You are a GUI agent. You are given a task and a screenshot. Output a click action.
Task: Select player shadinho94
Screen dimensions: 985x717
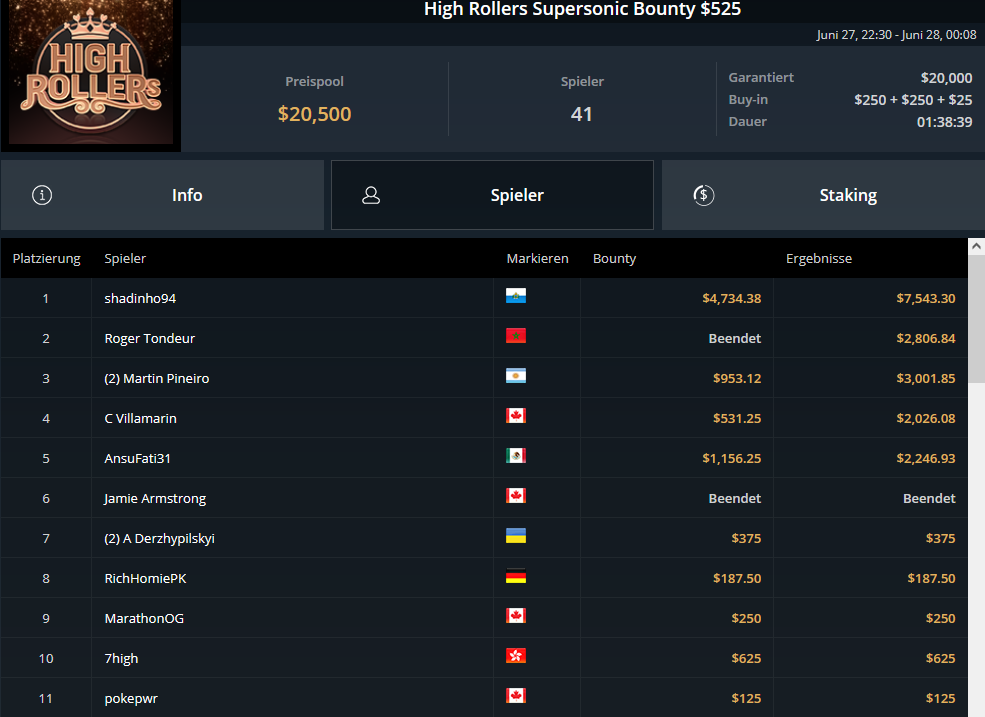(x=140, y=298)
